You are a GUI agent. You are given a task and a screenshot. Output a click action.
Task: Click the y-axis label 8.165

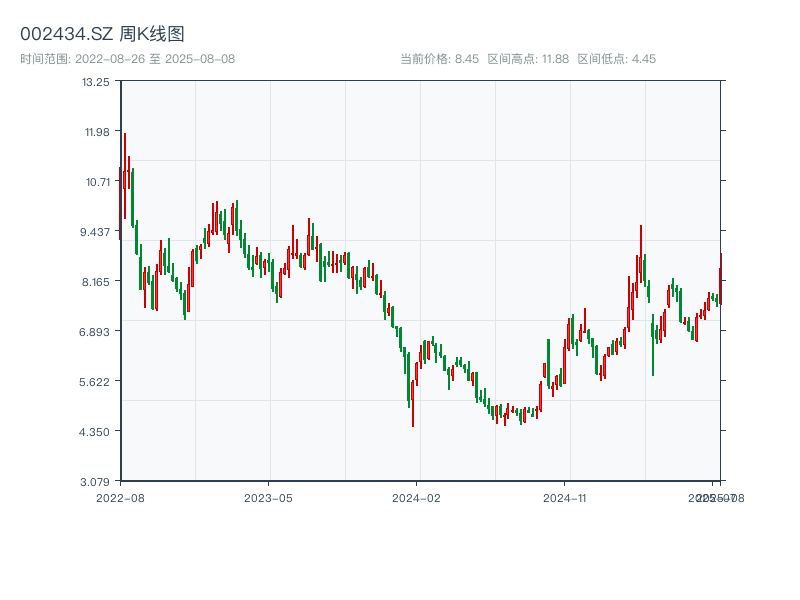click(x=95, y=282)
